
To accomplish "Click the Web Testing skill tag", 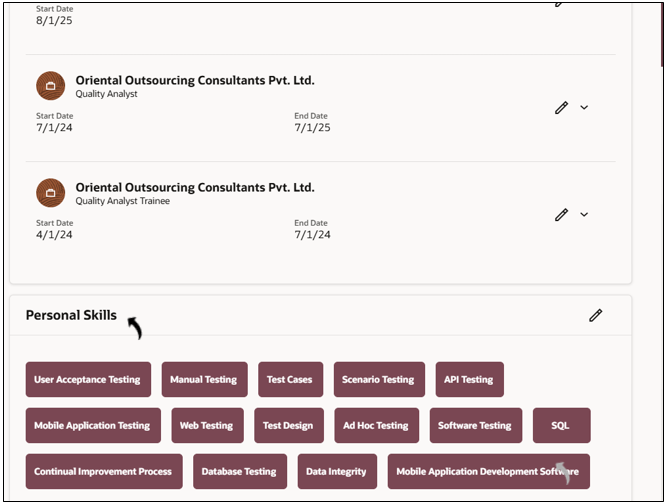I will pos(207,426).
